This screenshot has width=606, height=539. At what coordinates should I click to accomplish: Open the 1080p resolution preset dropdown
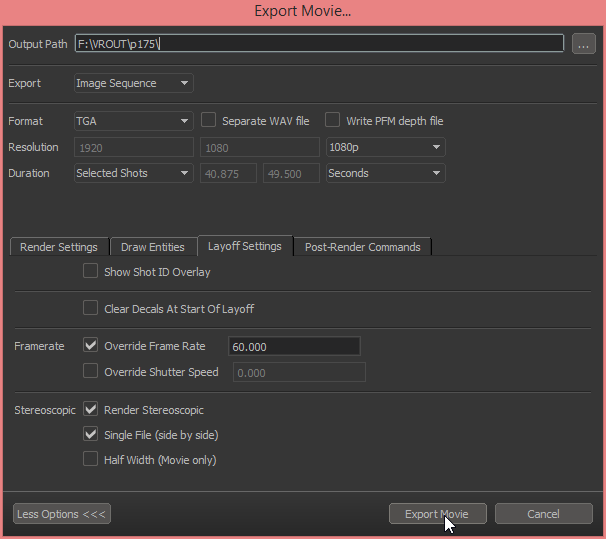[x=385, y=147]
